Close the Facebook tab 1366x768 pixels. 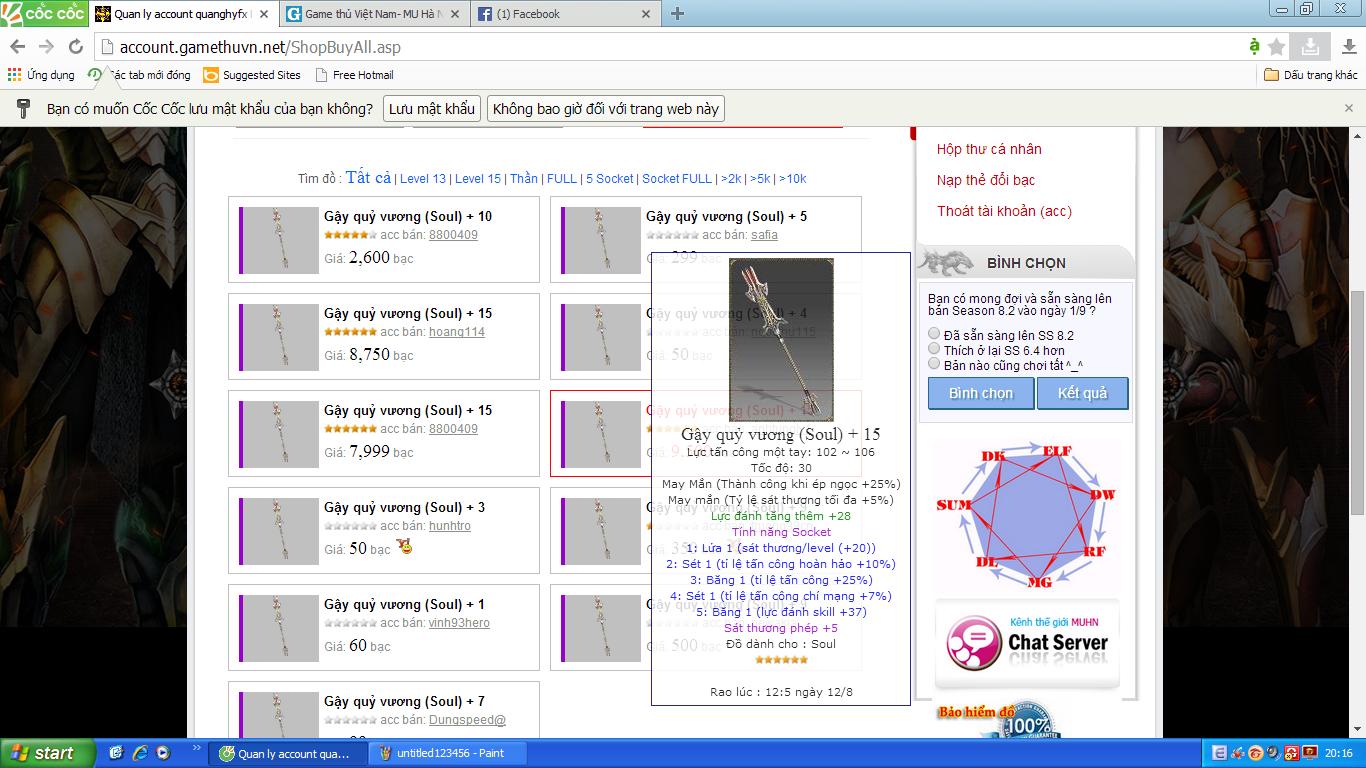pyautogui.click(x=646, y=14)
